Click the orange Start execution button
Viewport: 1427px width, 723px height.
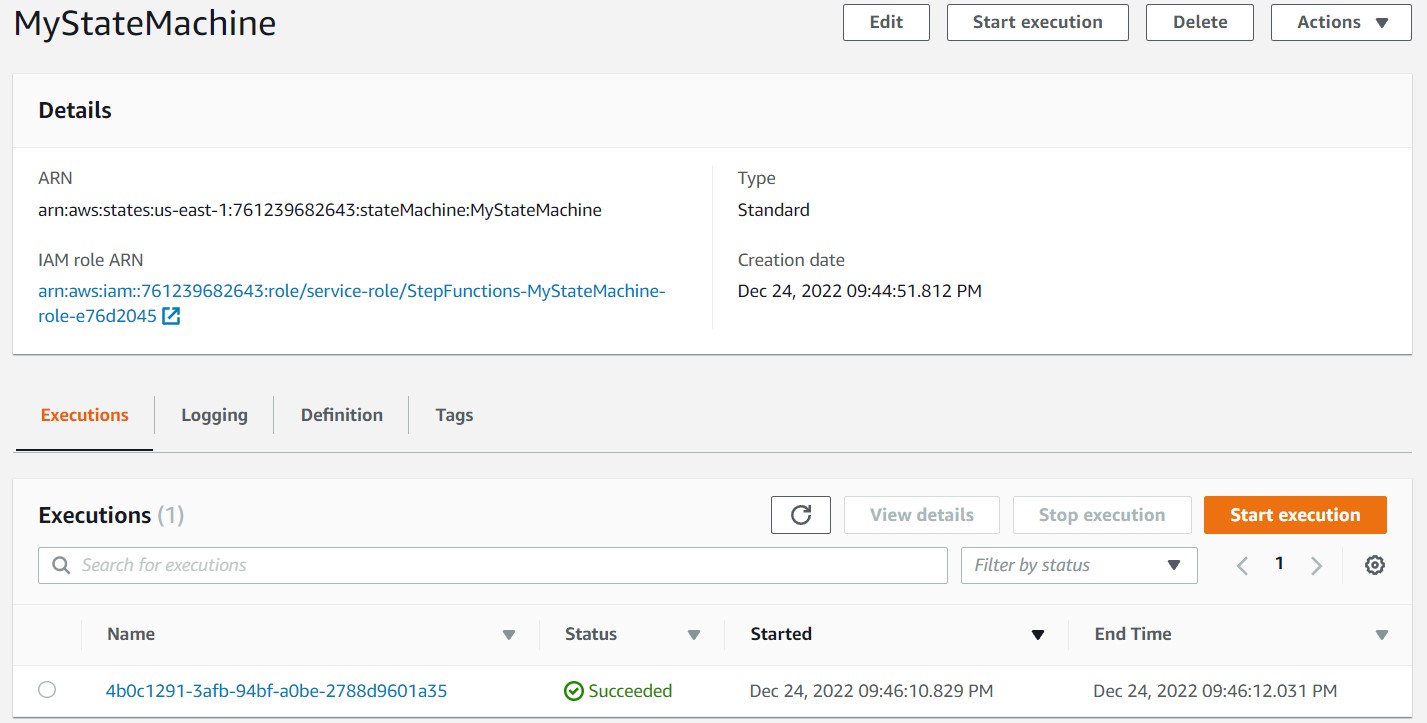(1295, 515)
